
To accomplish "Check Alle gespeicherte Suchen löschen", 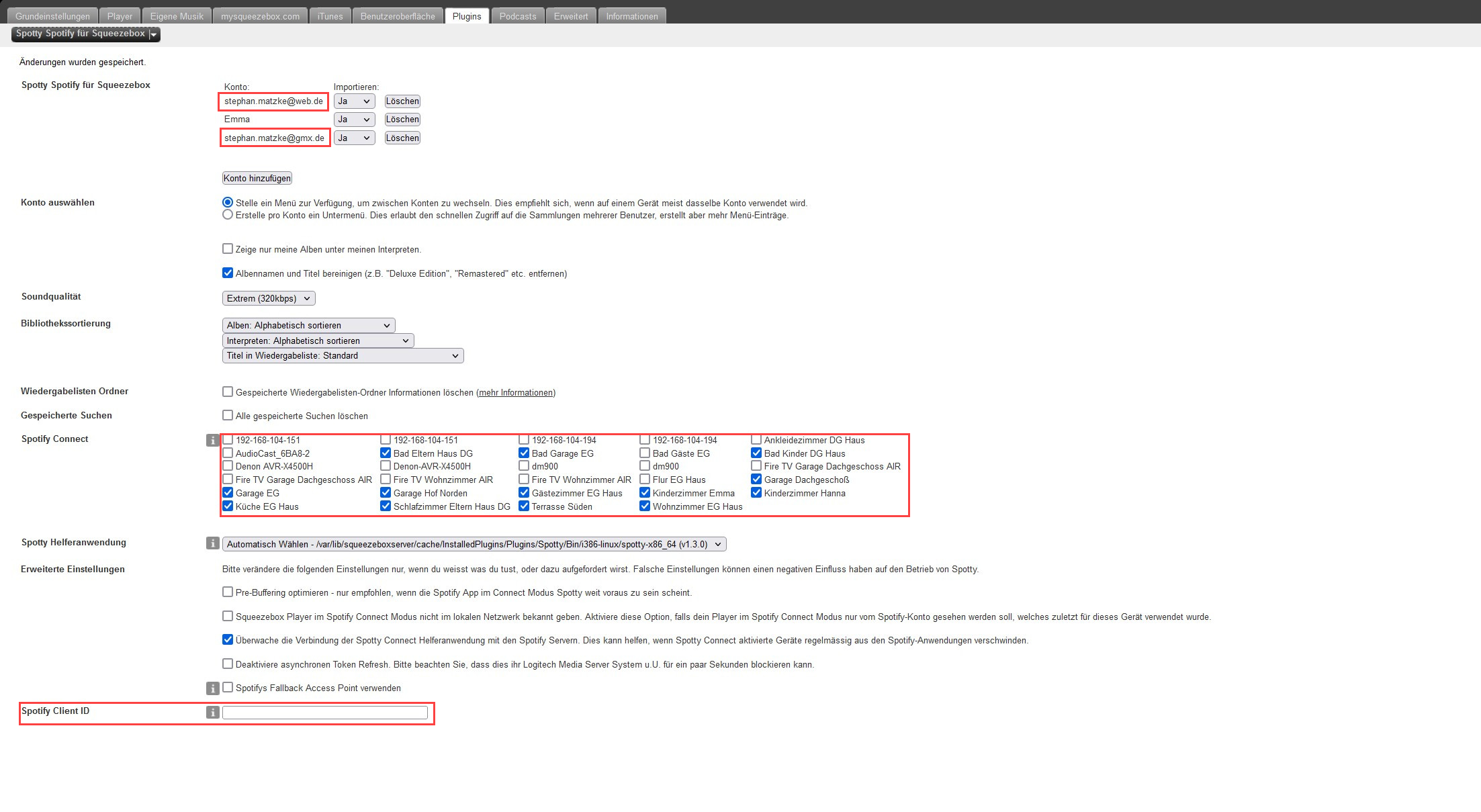I will tap(228, 415).
